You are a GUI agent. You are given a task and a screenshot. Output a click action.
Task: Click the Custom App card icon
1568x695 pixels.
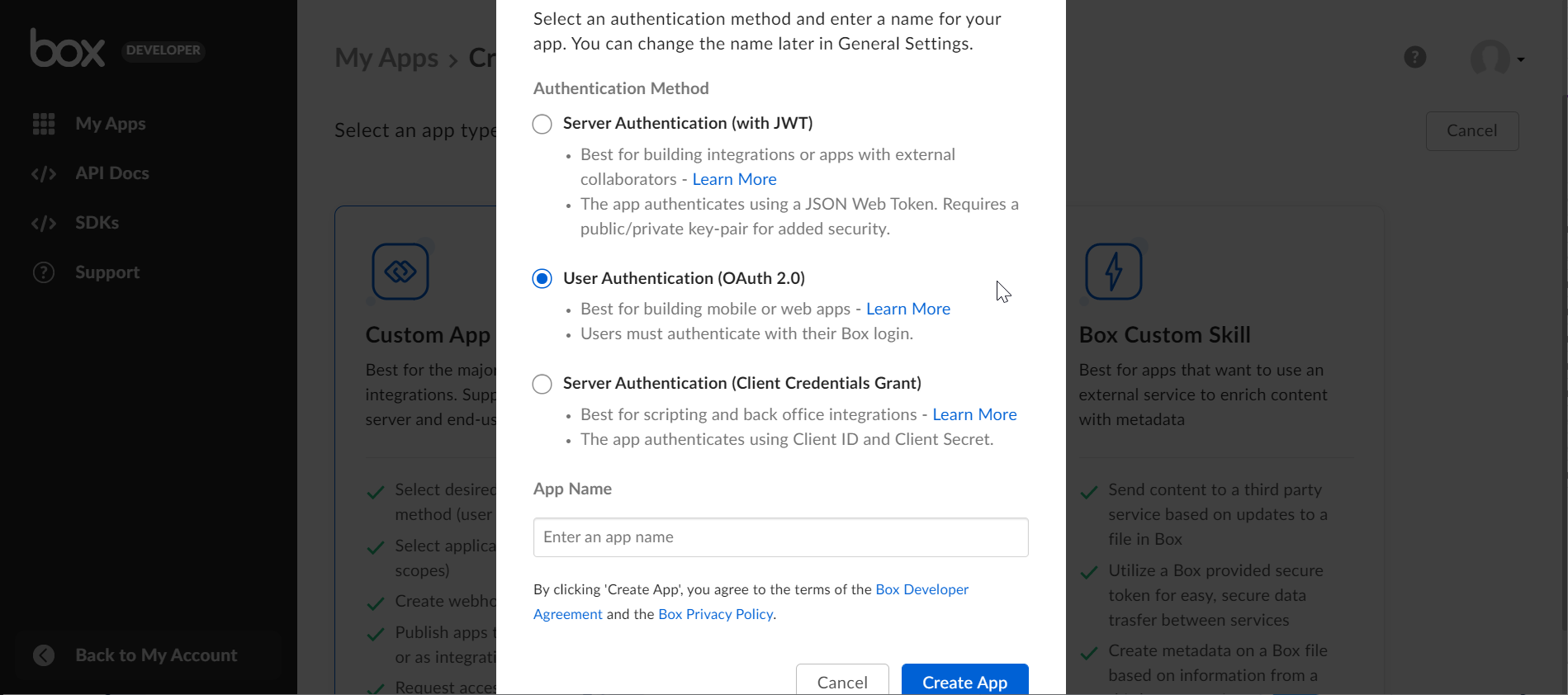point(400,271)
